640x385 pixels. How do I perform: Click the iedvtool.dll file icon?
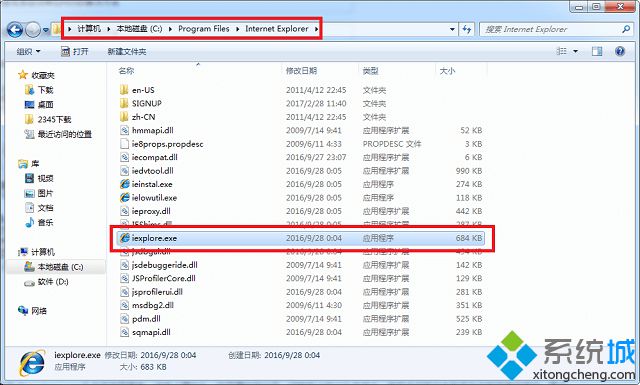click(124, 171)
